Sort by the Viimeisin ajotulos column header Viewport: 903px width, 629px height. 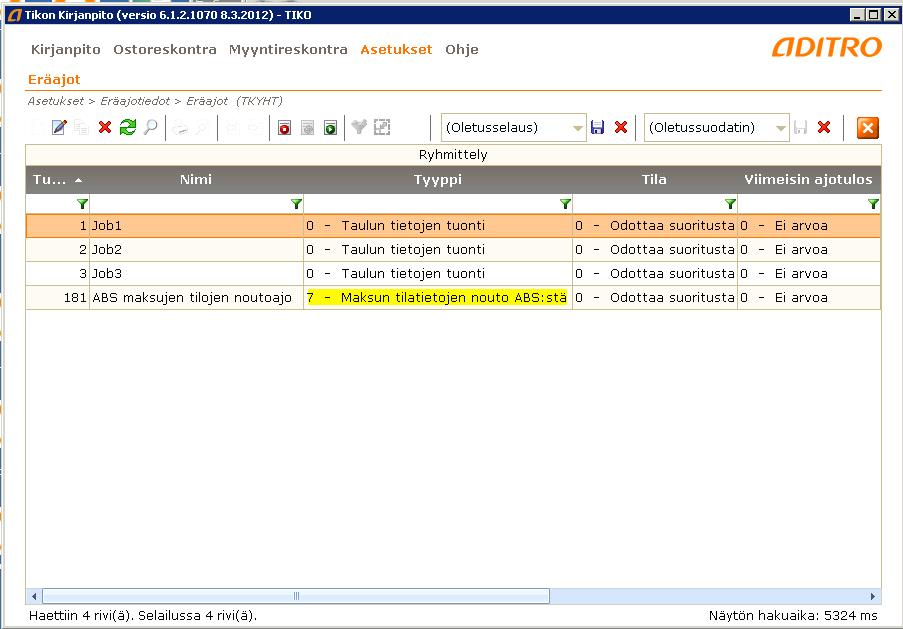809,180
